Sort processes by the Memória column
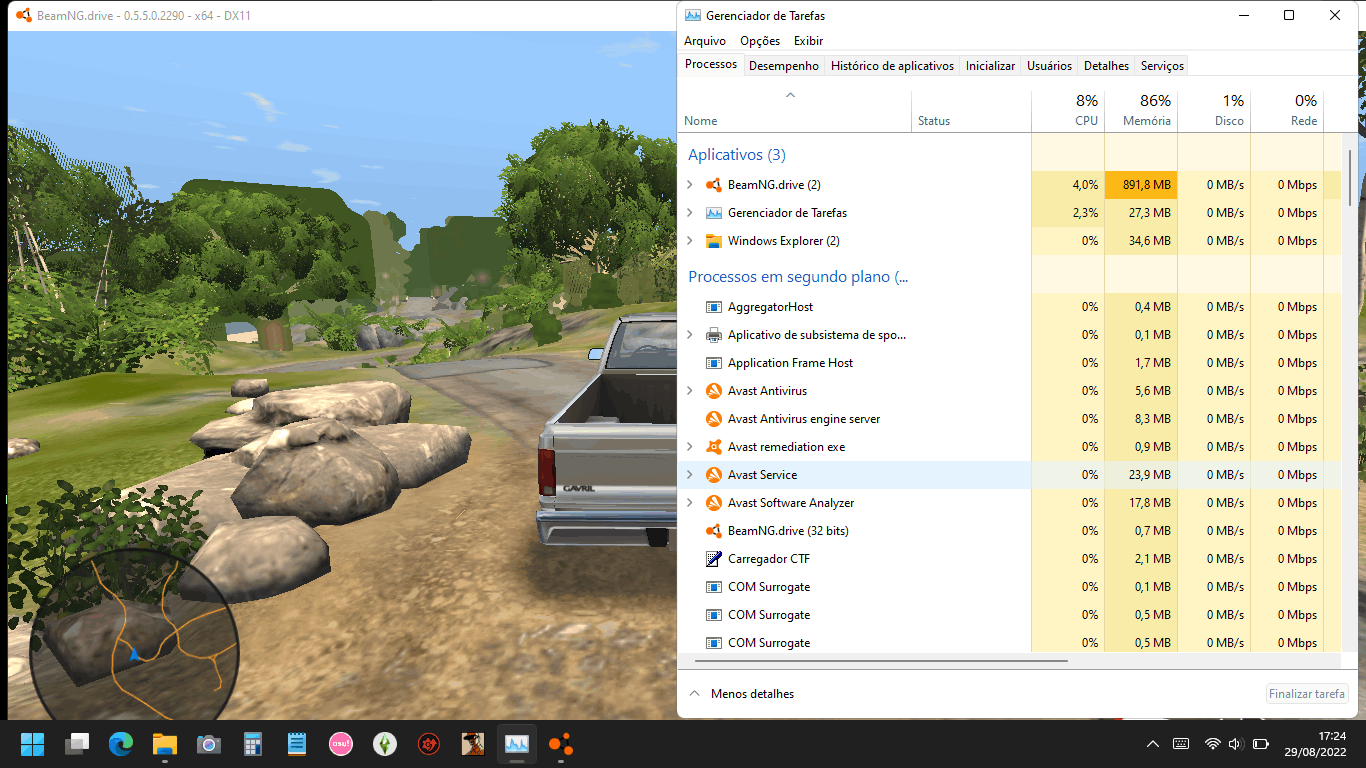 click(x=1141, y=111)
